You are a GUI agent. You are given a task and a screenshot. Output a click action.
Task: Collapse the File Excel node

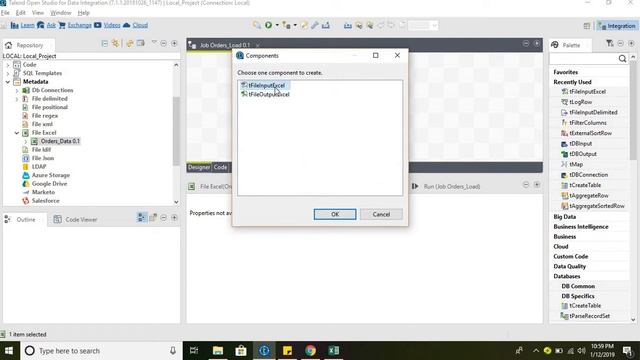point(17,133)
